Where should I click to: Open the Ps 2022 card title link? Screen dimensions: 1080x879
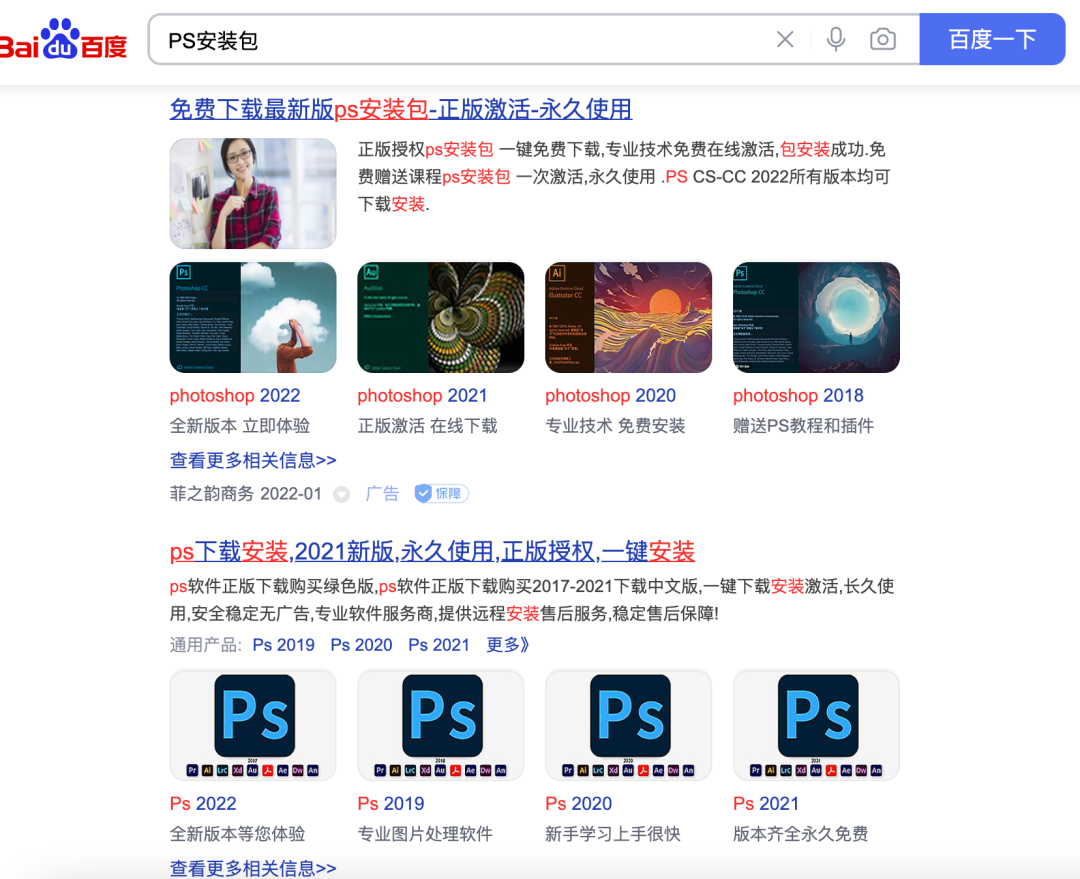203,803
